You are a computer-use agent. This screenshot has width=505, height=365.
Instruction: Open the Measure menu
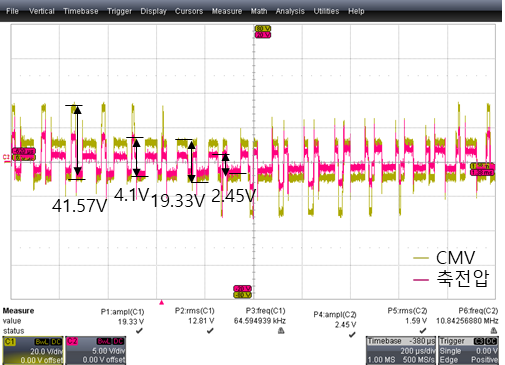pos(227,11)
